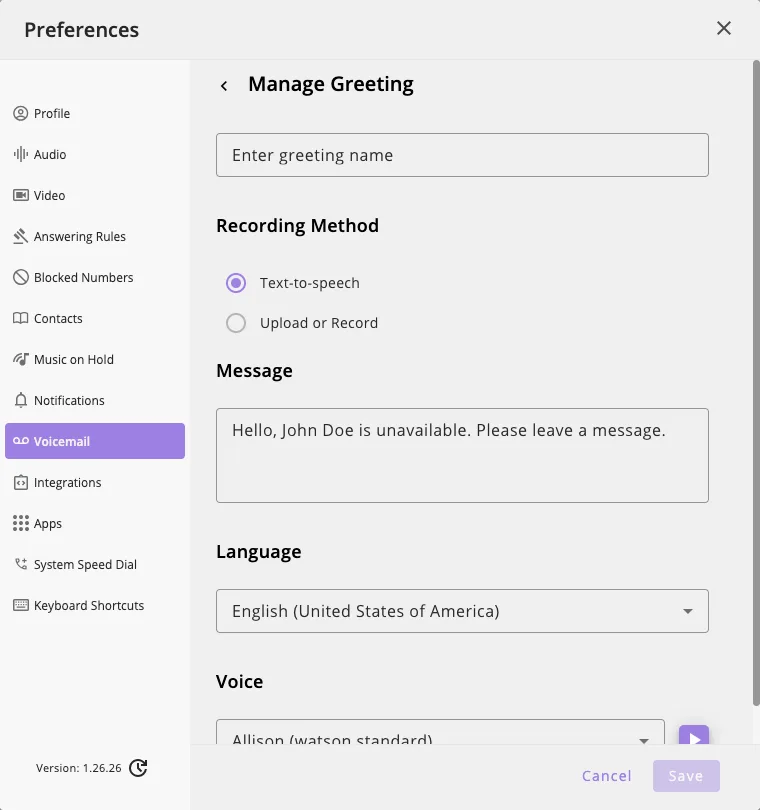Click the Cancel button
This screenshot has height=810, width=760.
[607, 776]
